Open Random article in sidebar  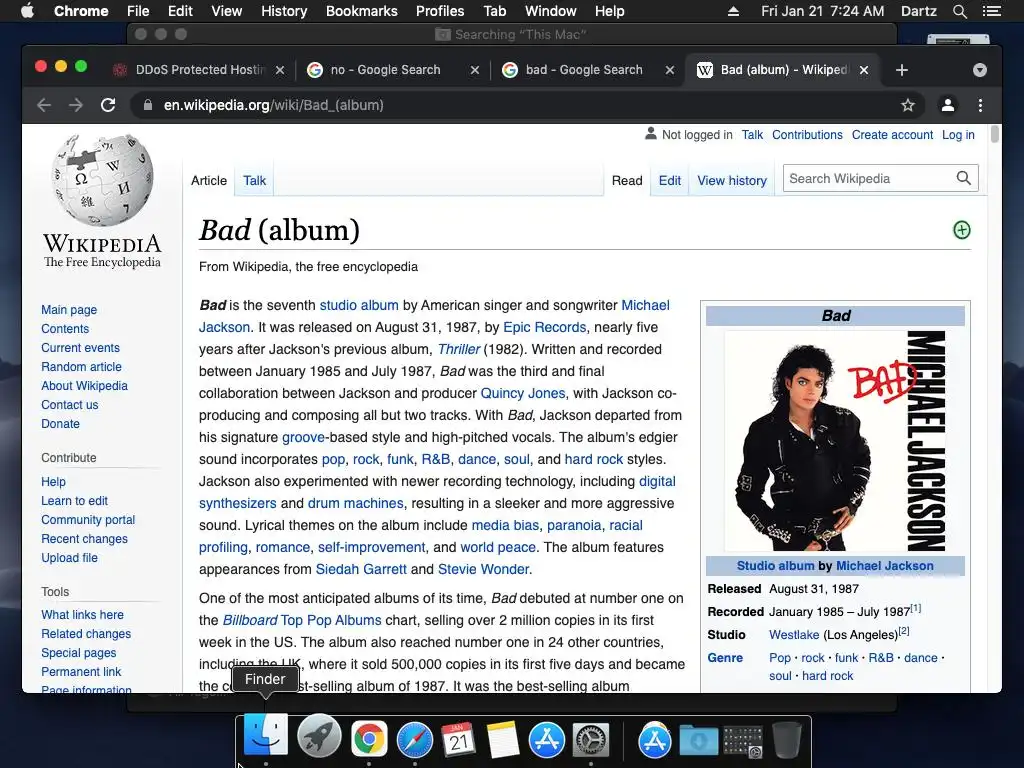pos(81,366)
